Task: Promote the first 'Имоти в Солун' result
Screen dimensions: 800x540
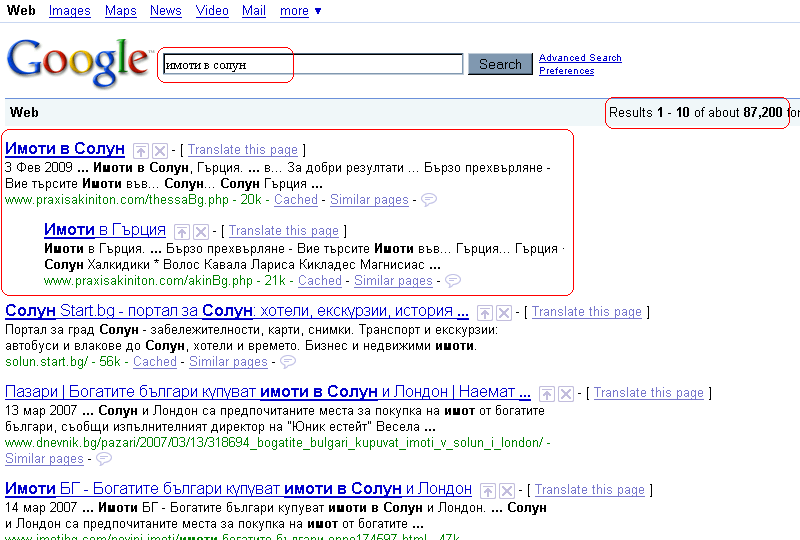Action: (x=141, y=150)
